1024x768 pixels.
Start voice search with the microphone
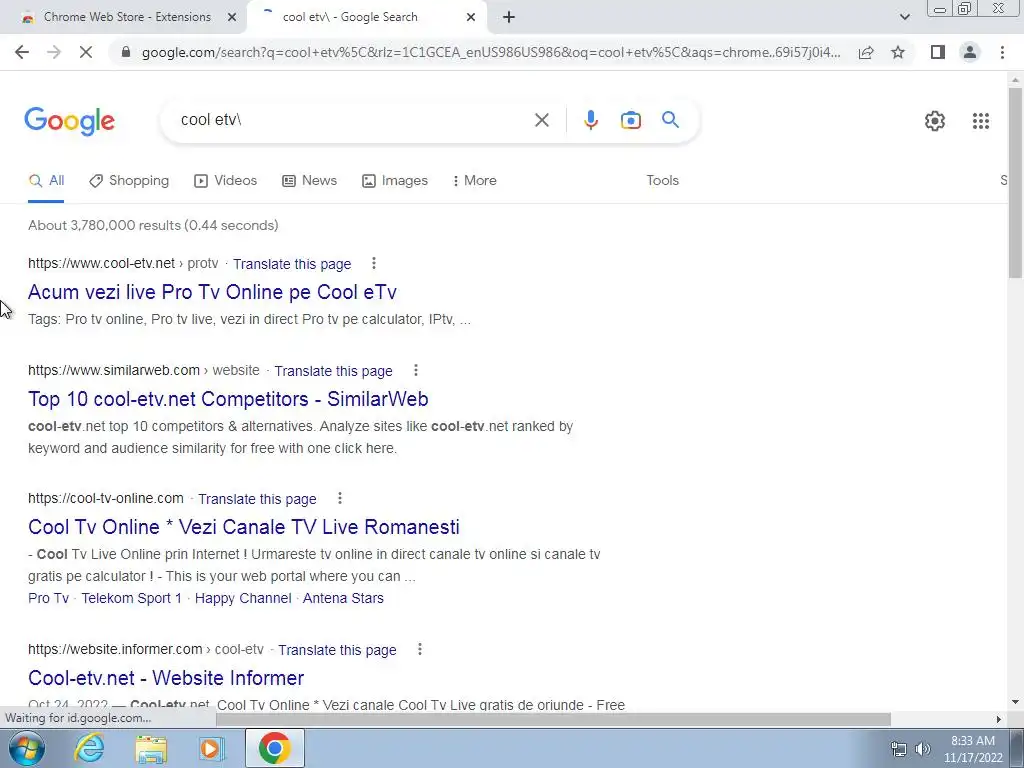click(x=590, y=120)
